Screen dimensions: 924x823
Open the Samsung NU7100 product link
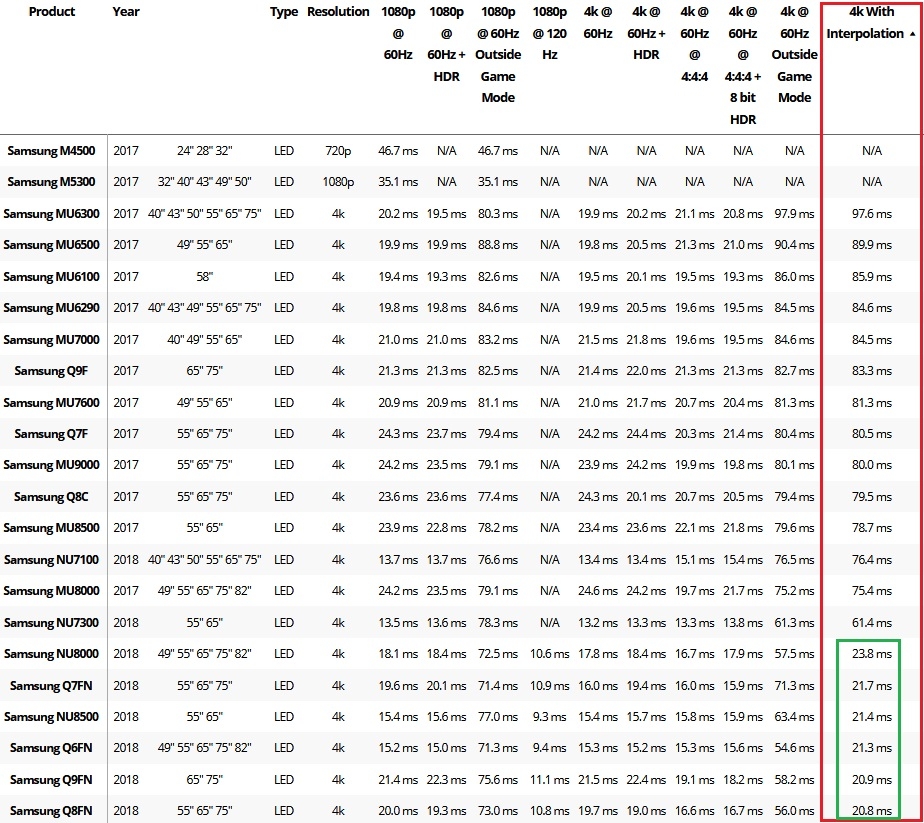(x=51, y=560)
